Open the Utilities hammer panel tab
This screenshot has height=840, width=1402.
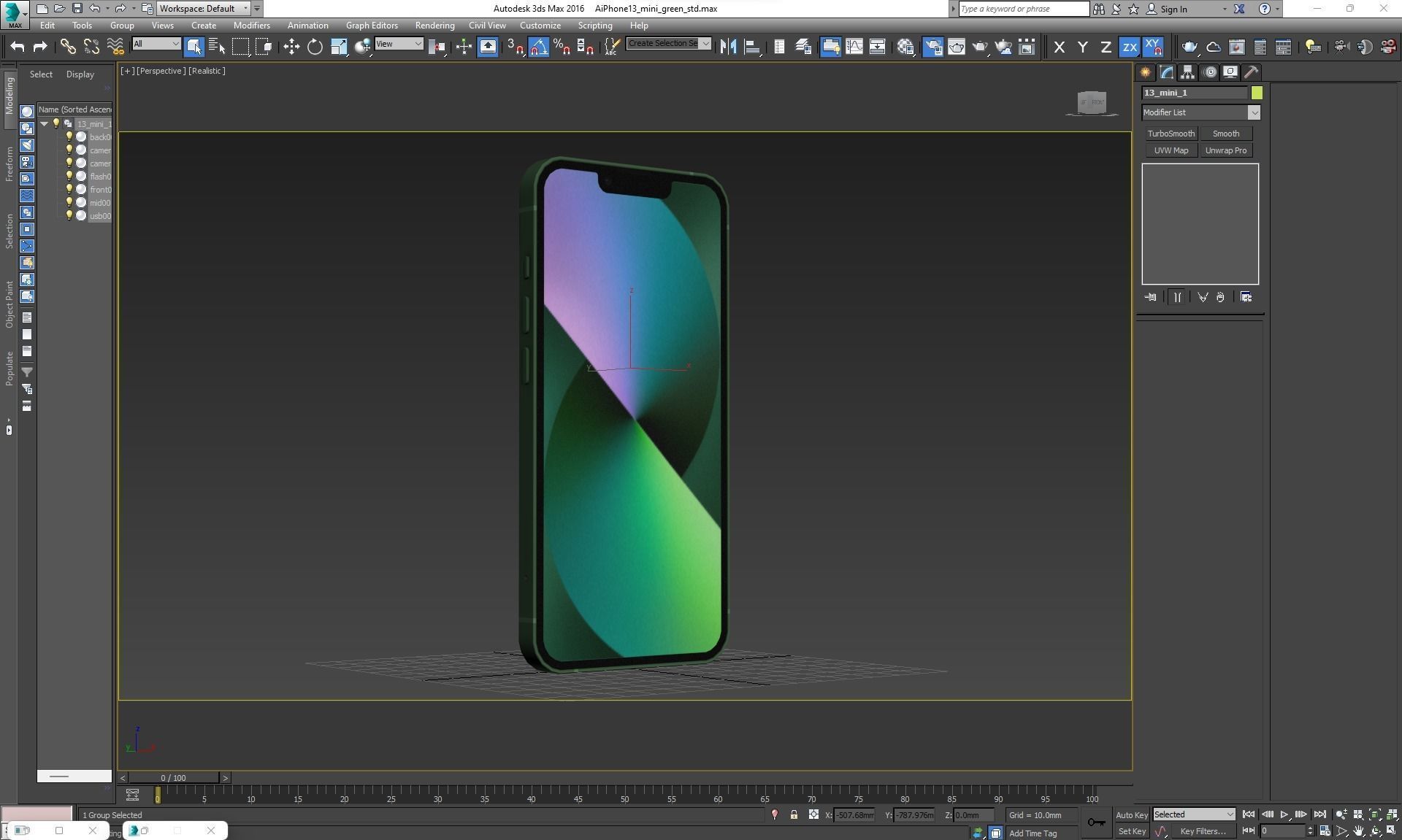1252,72
